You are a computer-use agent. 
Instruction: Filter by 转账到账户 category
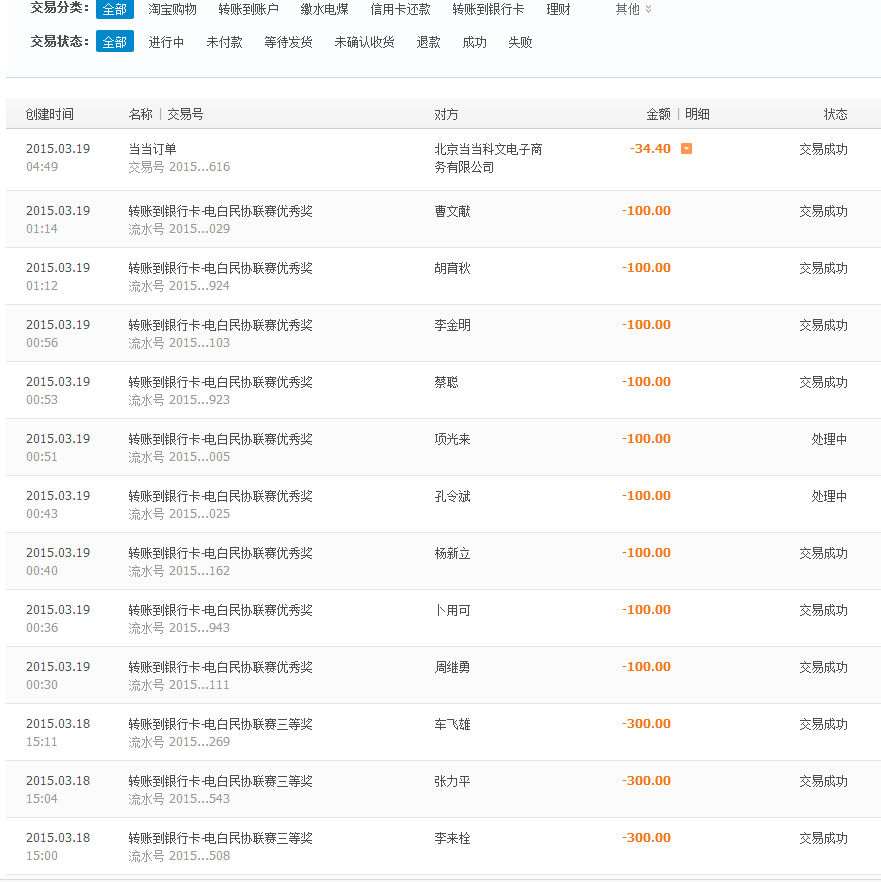click(248, 9)
